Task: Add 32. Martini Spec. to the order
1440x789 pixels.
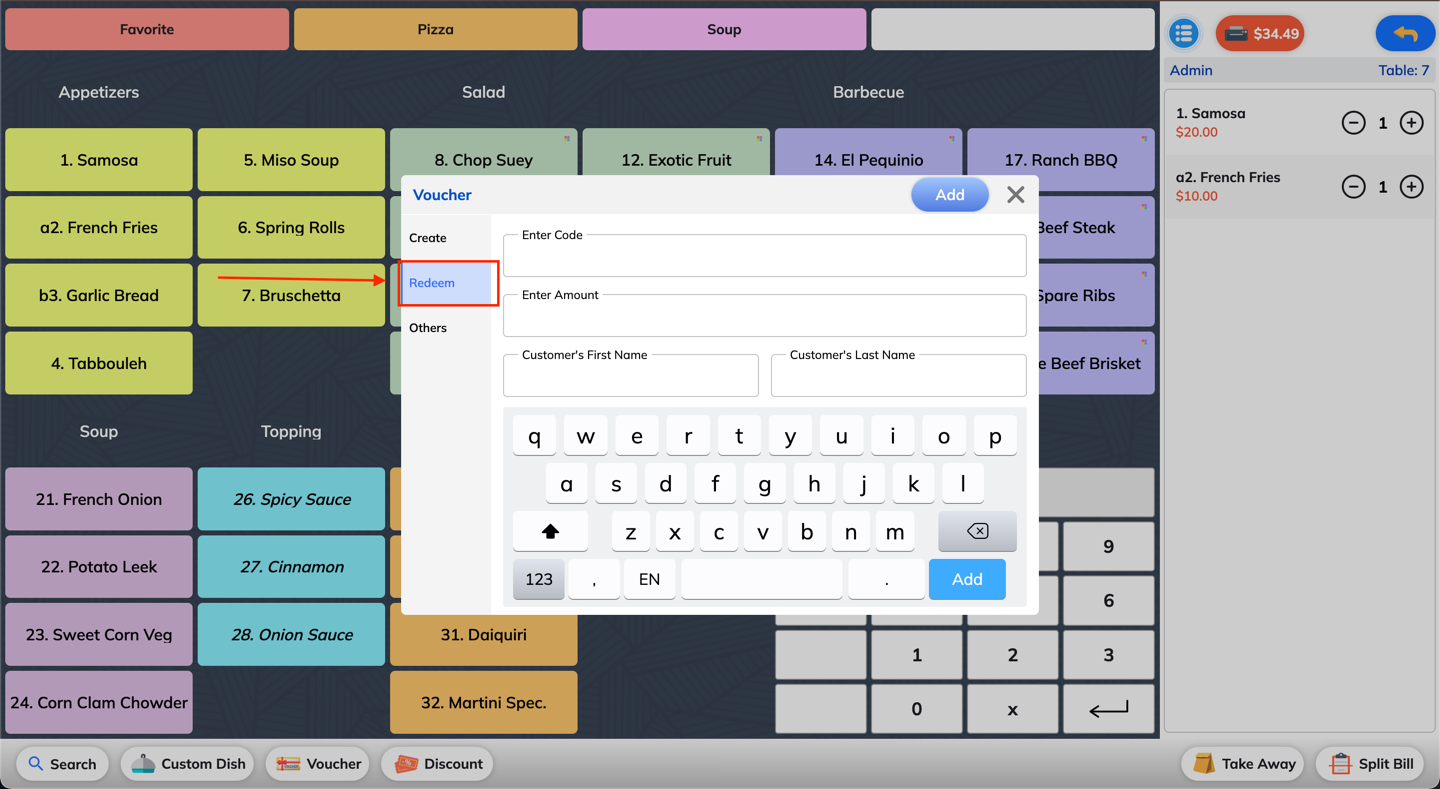Action: click(484, 703)
